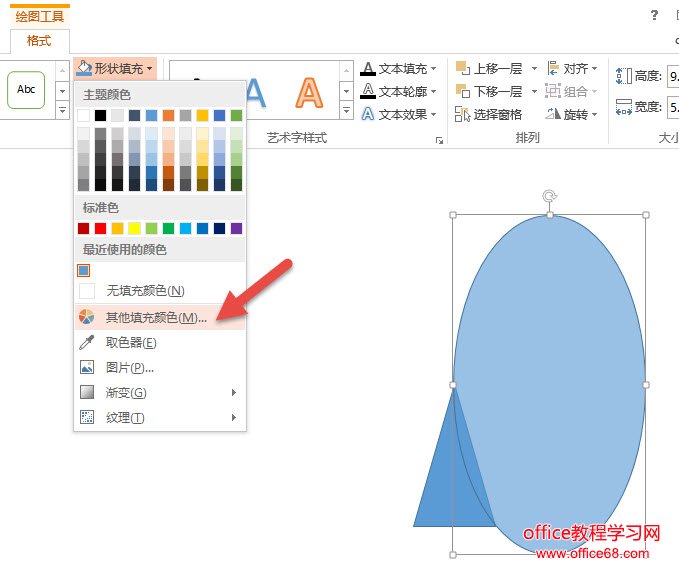679x570 pixels.
Task: Open the 下移一层 dropdown arrow
Action: [x=534, y=91]
